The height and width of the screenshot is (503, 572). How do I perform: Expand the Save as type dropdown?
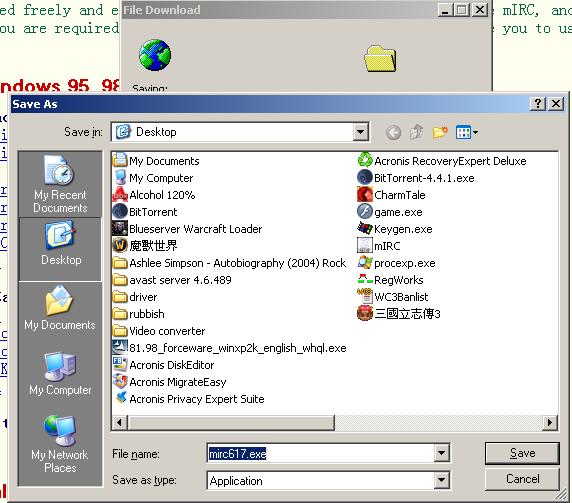441,480
